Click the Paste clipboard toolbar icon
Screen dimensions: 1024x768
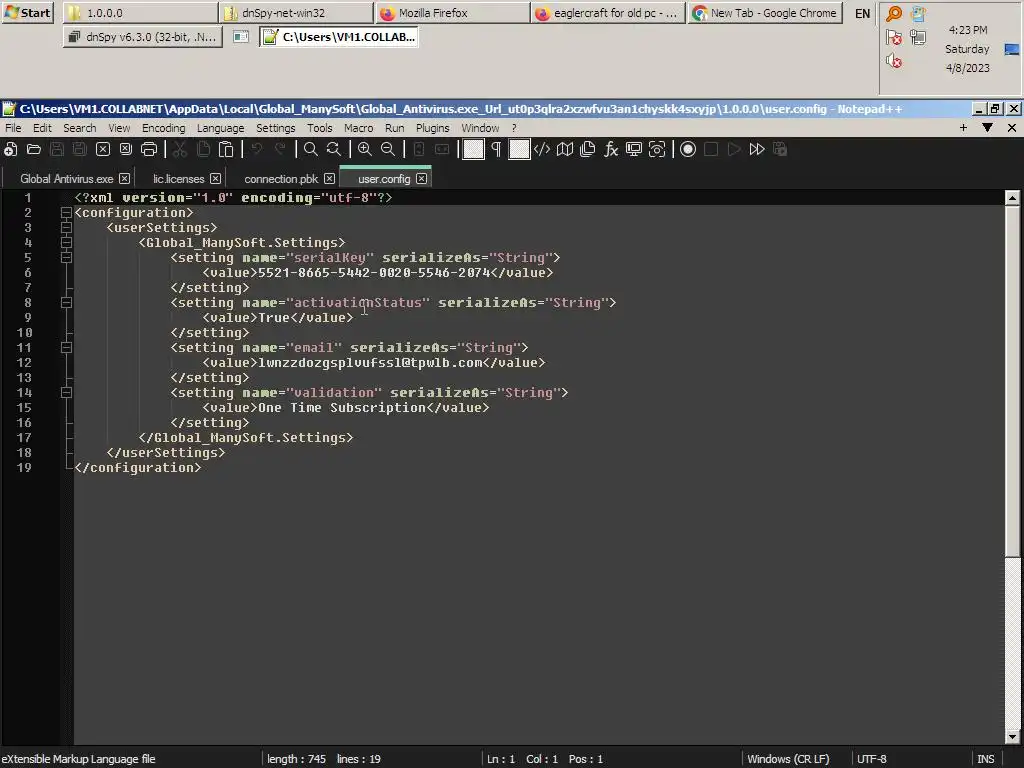pos(226,150)
